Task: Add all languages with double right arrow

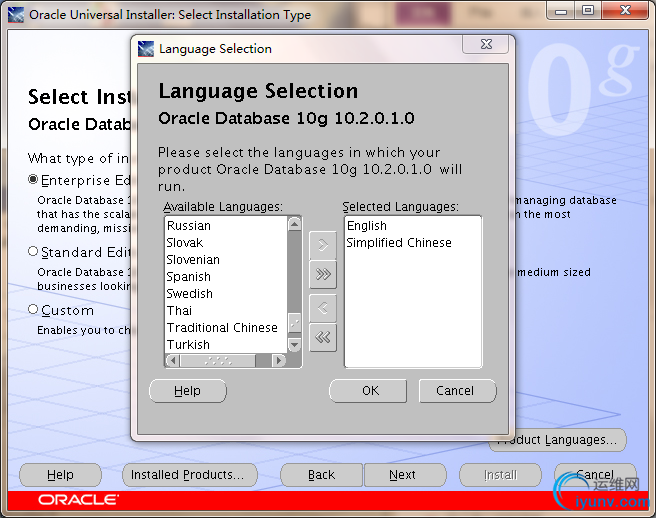Action: [323, 274]
